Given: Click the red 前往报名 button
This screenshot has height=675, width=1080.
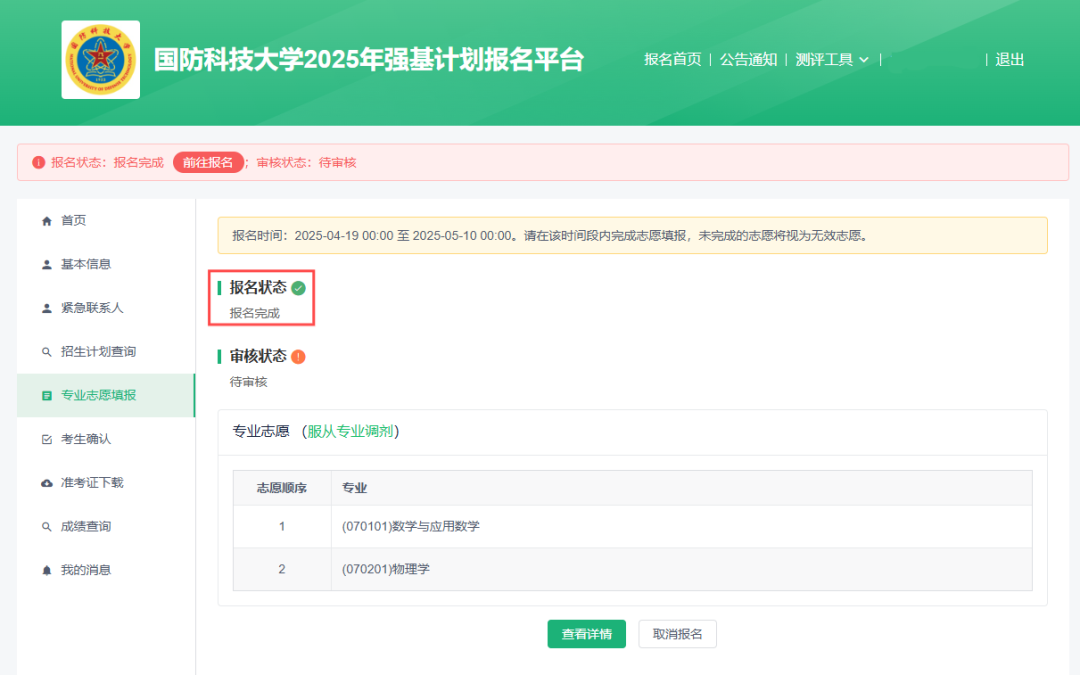Looking at the screenshot, I should click(208, 163).
